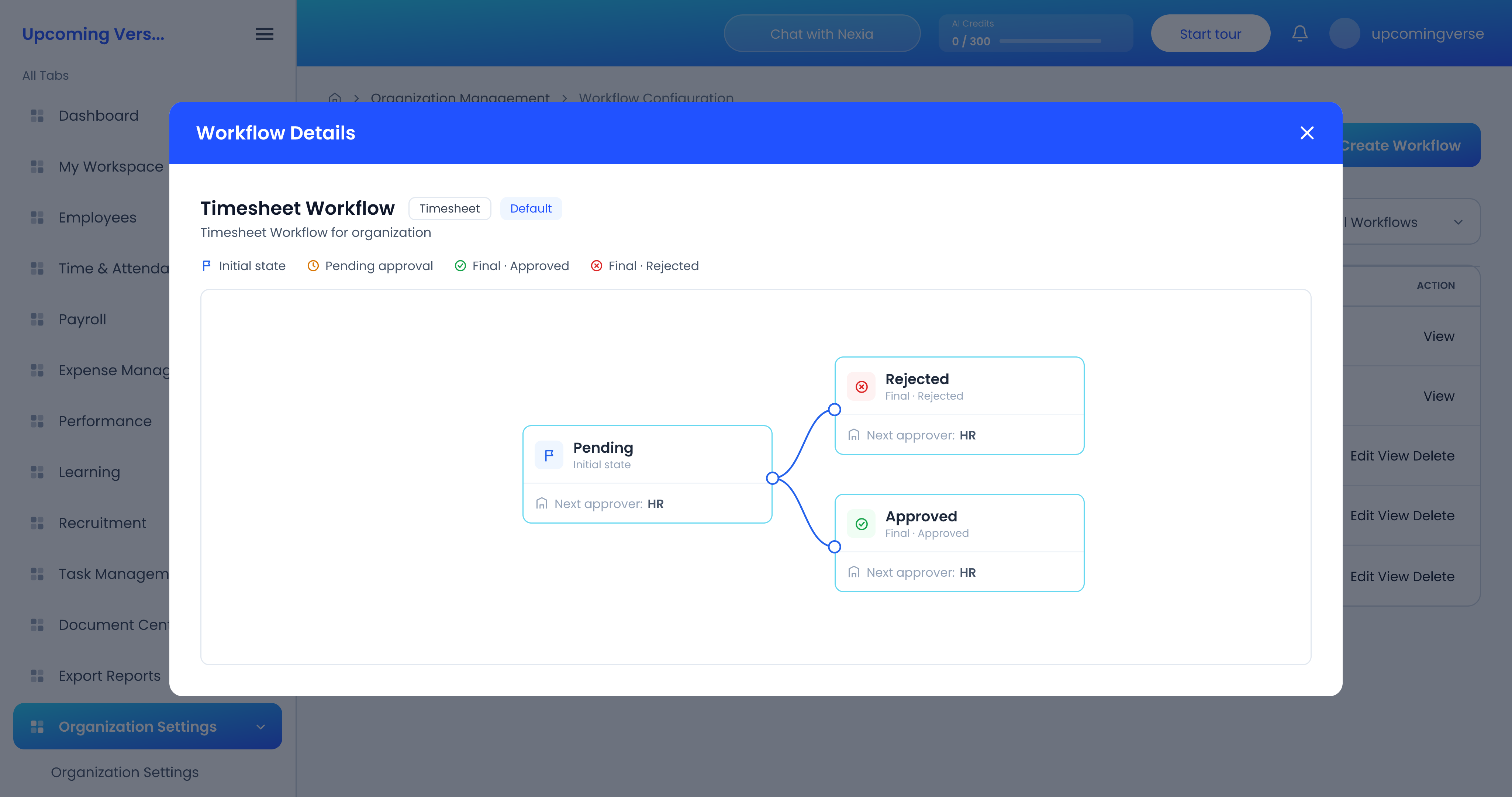Click the Default tag badge

tap(531, 208)
